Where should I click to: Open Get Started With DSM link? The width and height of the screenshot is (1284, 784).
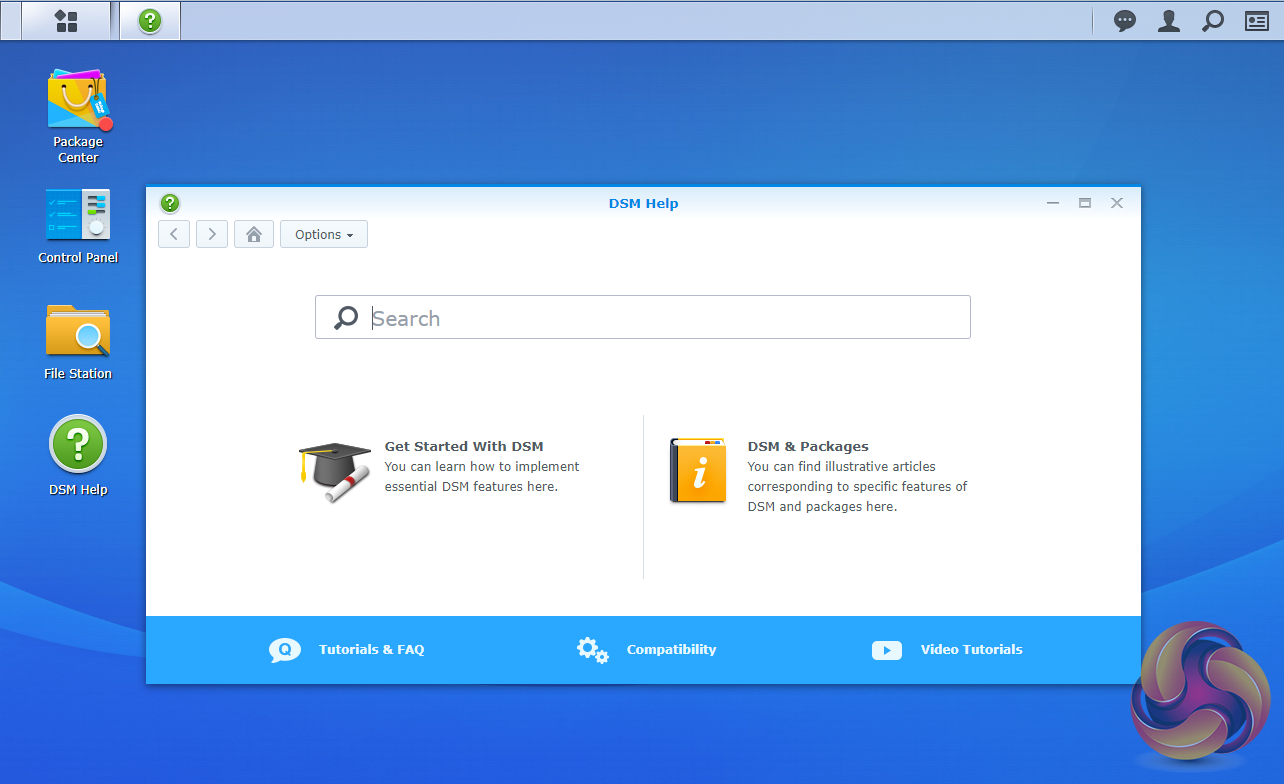[464, 446]
